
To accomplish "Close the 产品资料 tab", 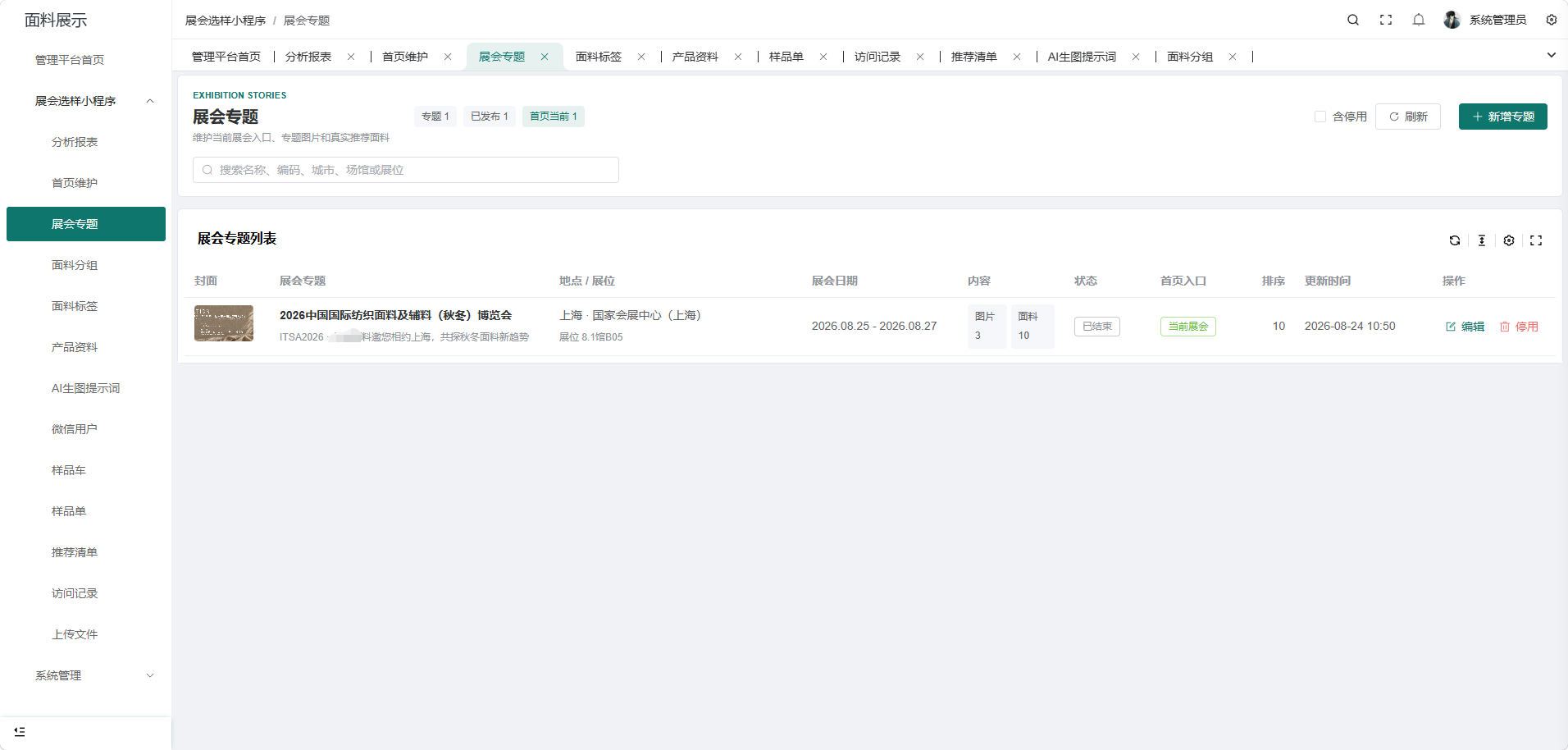I will [x=738, y=57].
